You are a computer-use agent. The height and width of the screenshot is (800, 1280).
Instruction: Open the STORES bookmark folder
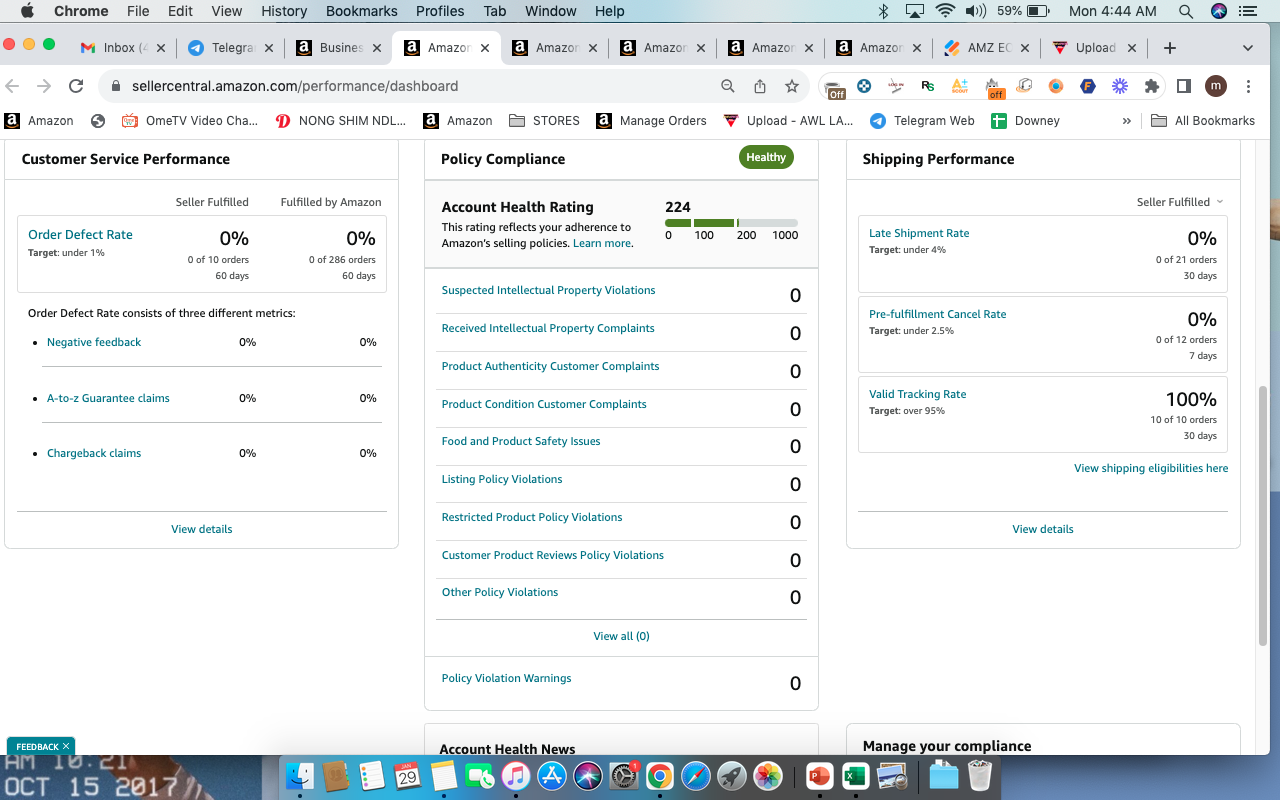(x=545, y=121)
